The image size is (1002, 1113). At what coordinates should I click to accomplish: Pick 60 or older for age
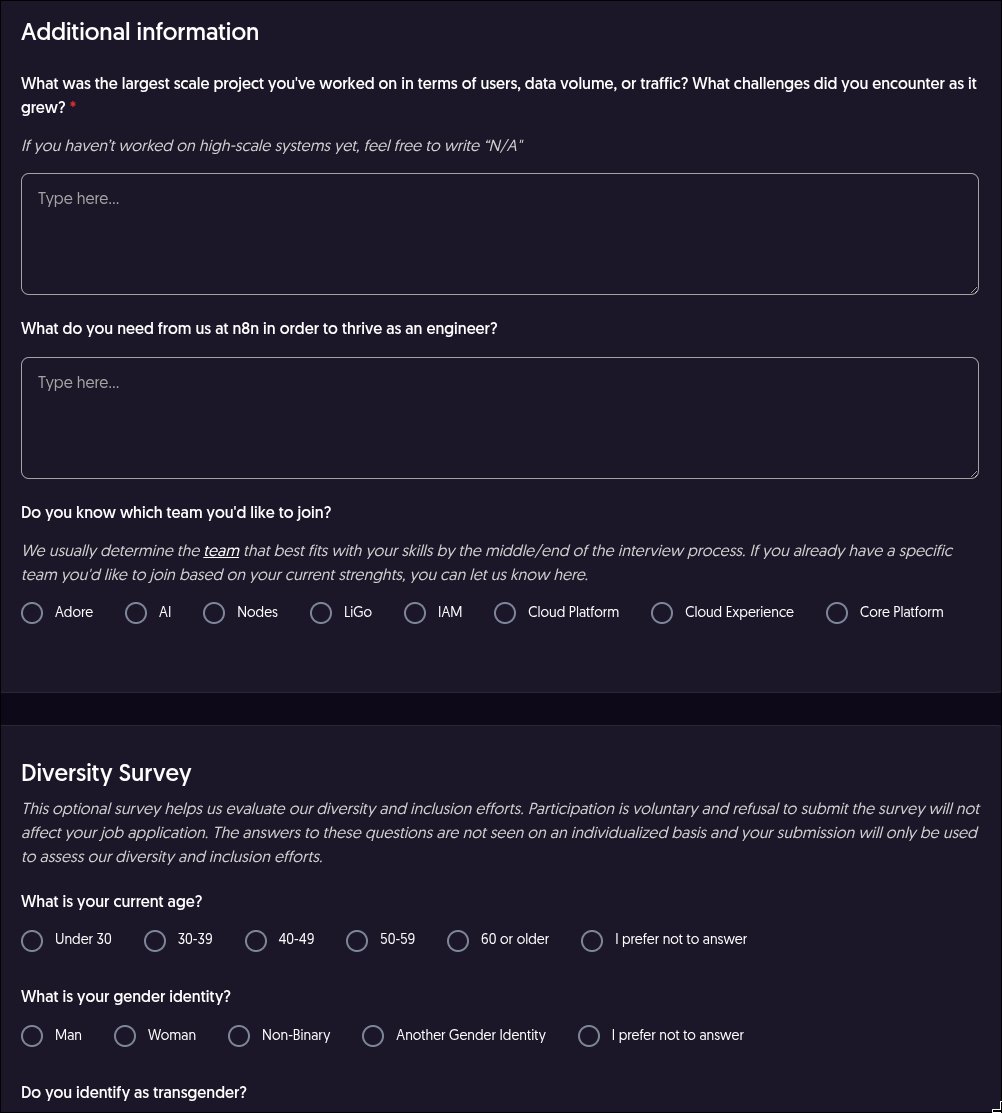click(x=458, y=941)
